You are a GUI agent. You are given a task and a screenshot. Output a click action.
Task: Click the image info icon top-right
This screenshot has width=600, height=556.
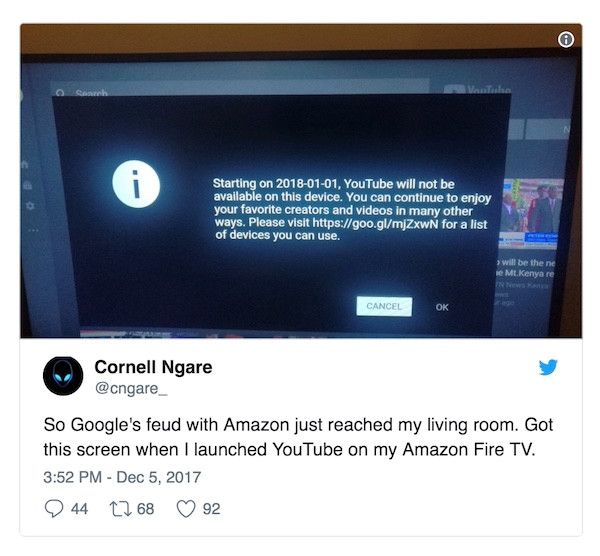pyautogui.click(x=566, y=39)
